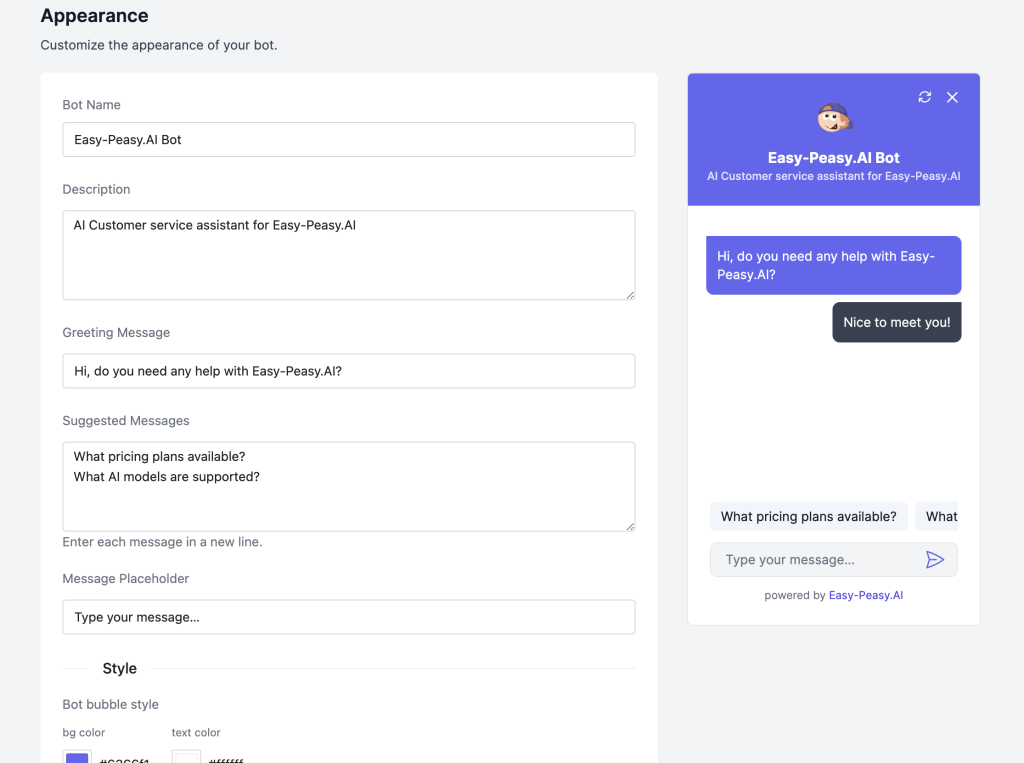Click the bot greeting bubble in preview
1024x763 pixels.
[833, 265]
